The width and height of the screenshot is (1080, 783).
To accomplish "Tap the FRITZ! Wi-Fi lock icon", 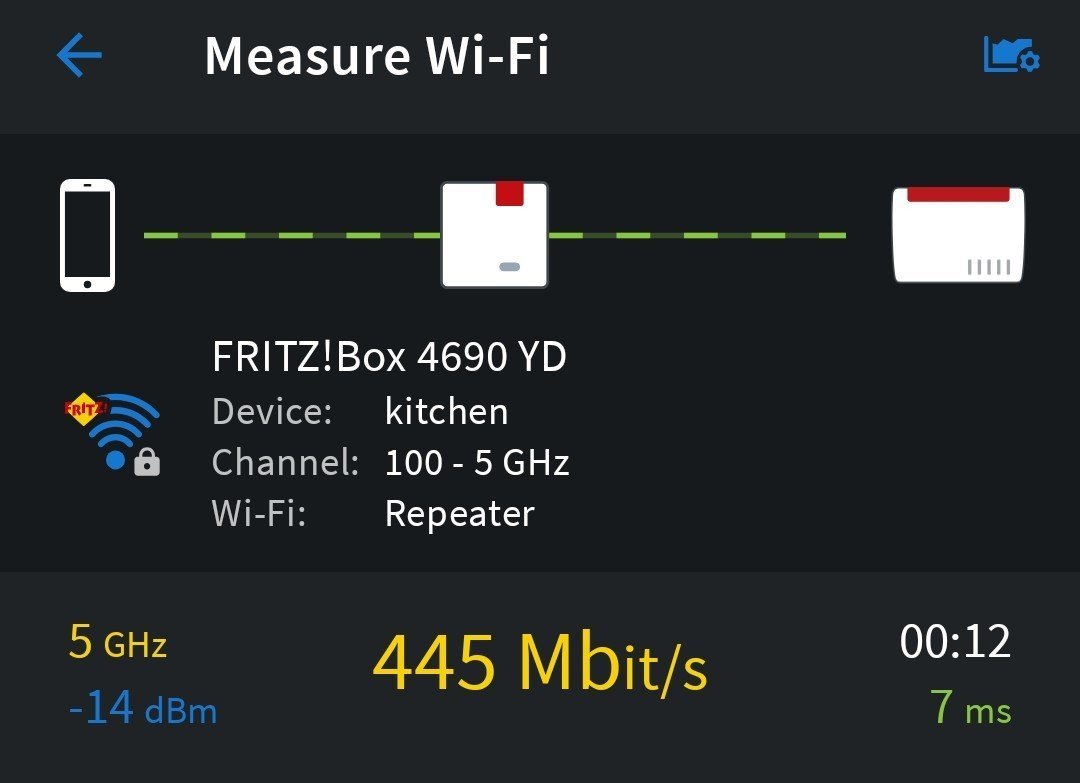I will pyautogui.click(x=113, y=434).
